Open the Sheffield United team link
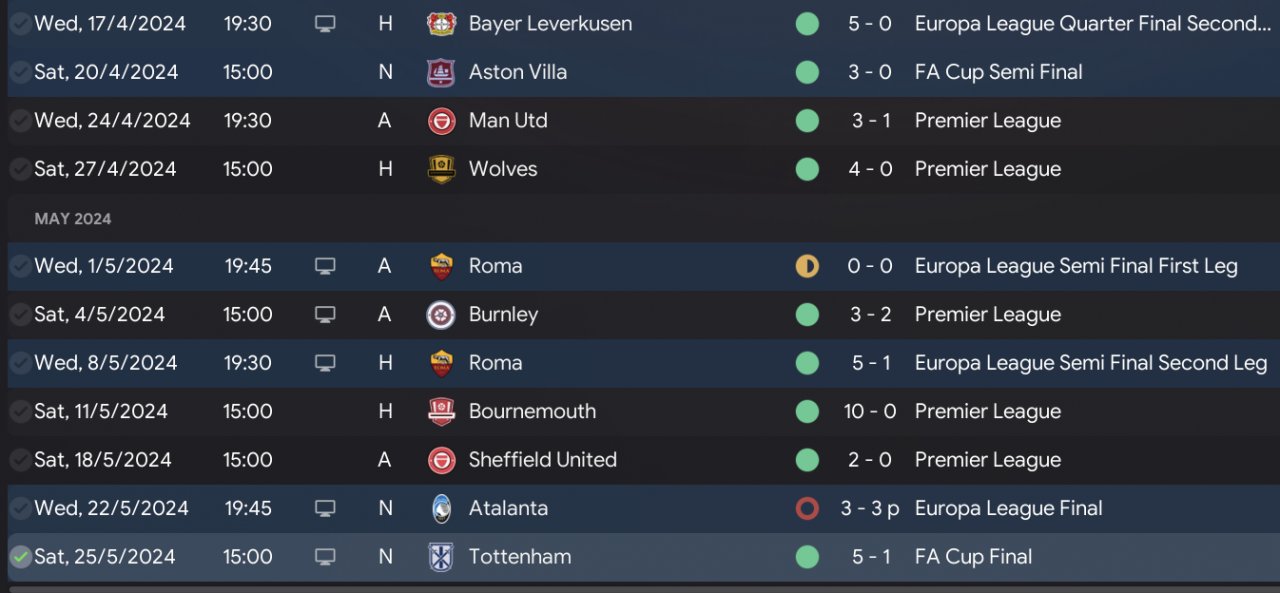The width and height of the screenshot is (1280, 593). [543, 460]
